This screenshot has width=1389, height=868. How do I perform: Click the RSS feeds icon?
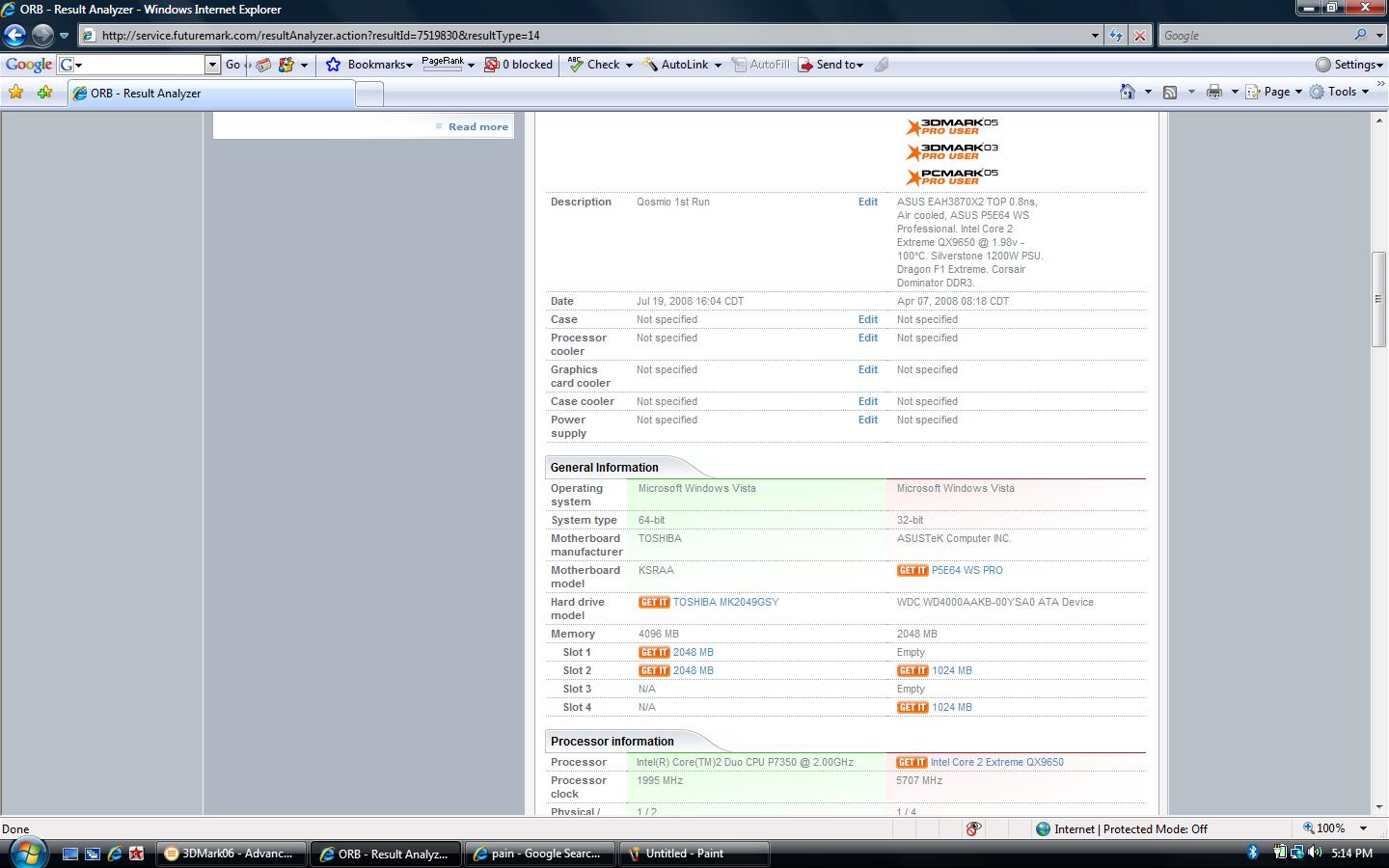[1170, 92]
